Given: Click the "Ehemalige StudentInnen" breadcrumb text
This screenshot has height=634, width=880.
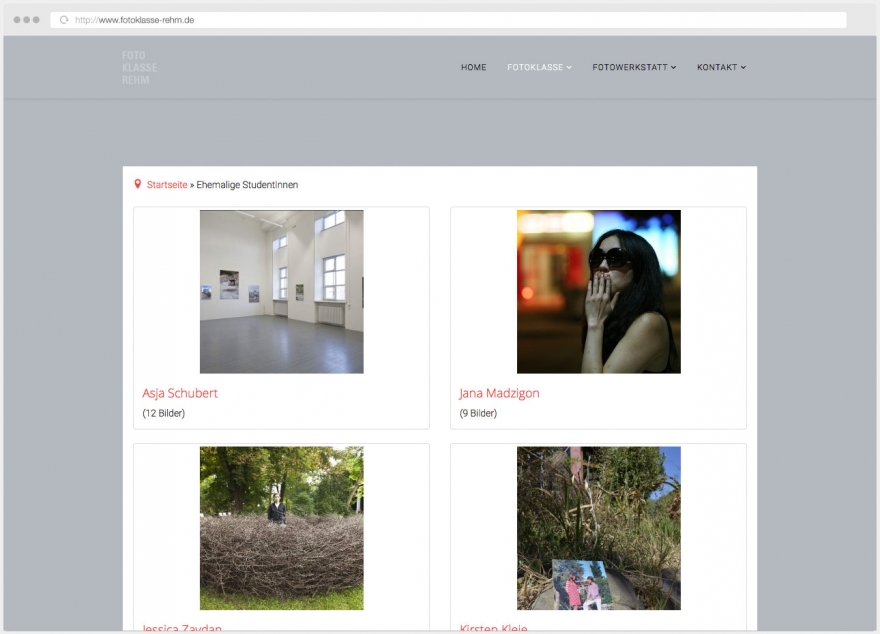Looking at the screenshot, I should [x=247, y=185].
